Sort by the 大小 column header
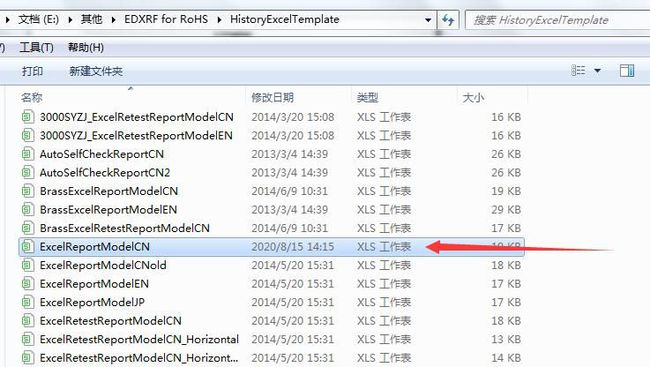The width and height of the screenshot is (650, 367). 473,97
